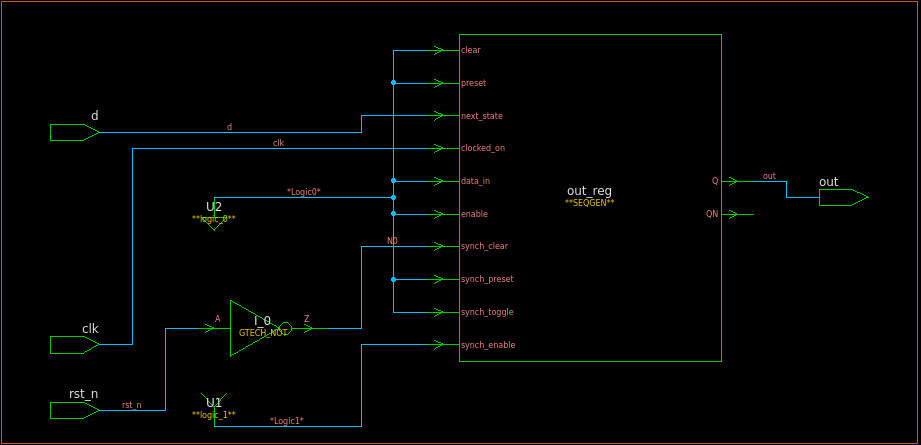The image size is (921, 445).
Task: Click the clk net label on wire
Action: tap(278, 143)
